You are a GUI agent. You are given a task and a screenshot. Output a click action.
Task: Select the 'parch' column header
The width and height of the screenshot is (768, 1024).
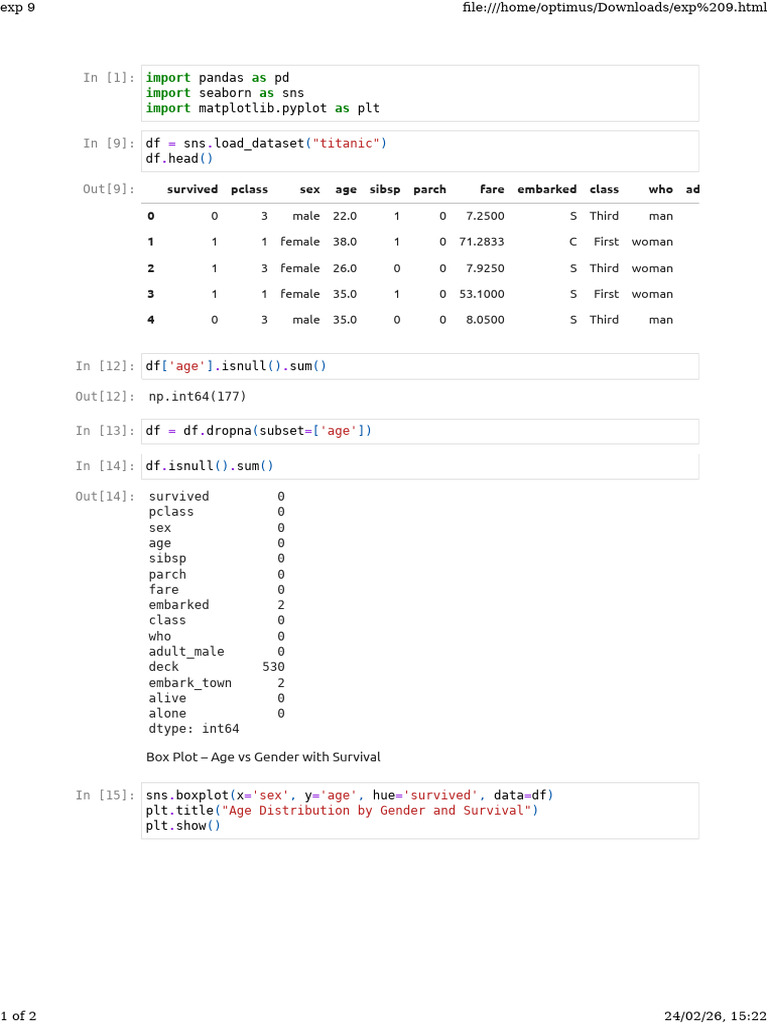(430, 189)
